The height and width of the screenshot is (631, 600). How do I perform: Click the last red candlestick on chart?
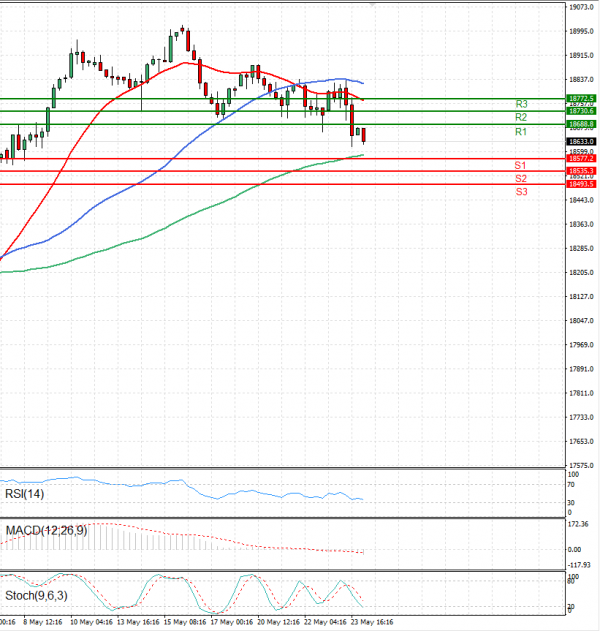tap(363, 136)
